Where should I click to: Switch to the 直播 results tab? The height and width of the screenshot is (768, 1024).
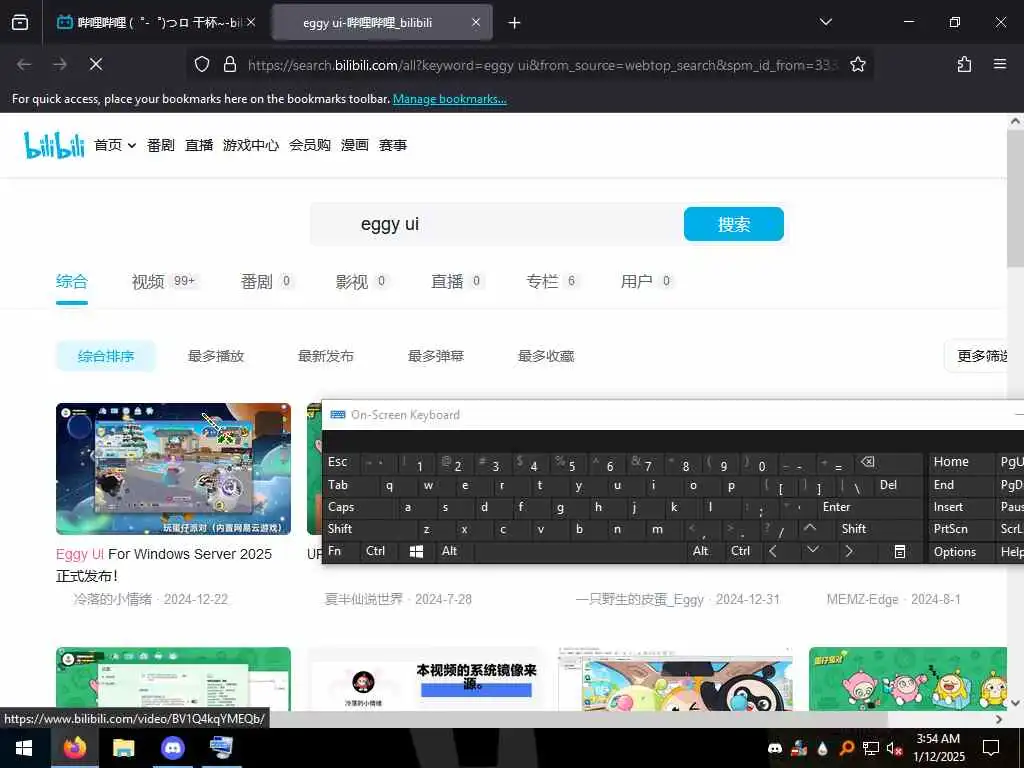click(x=456, y=281)
